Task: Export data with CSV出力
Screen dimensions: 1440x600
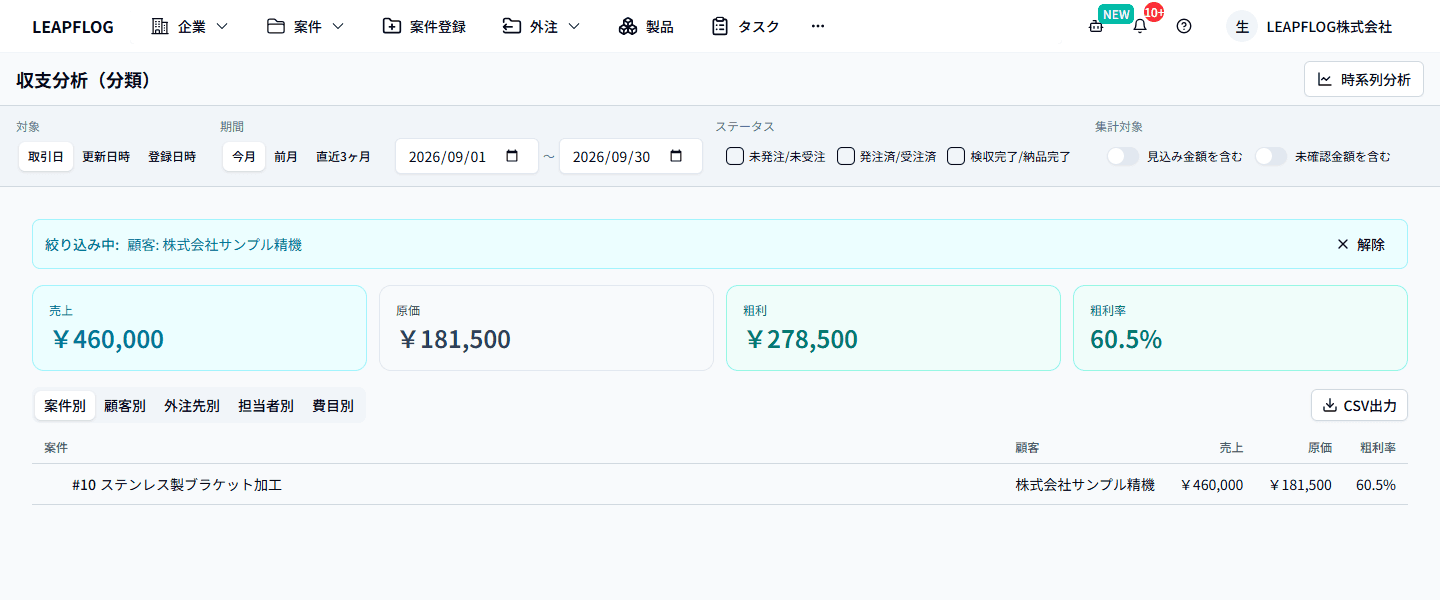Action: [x=1359, y=405]
